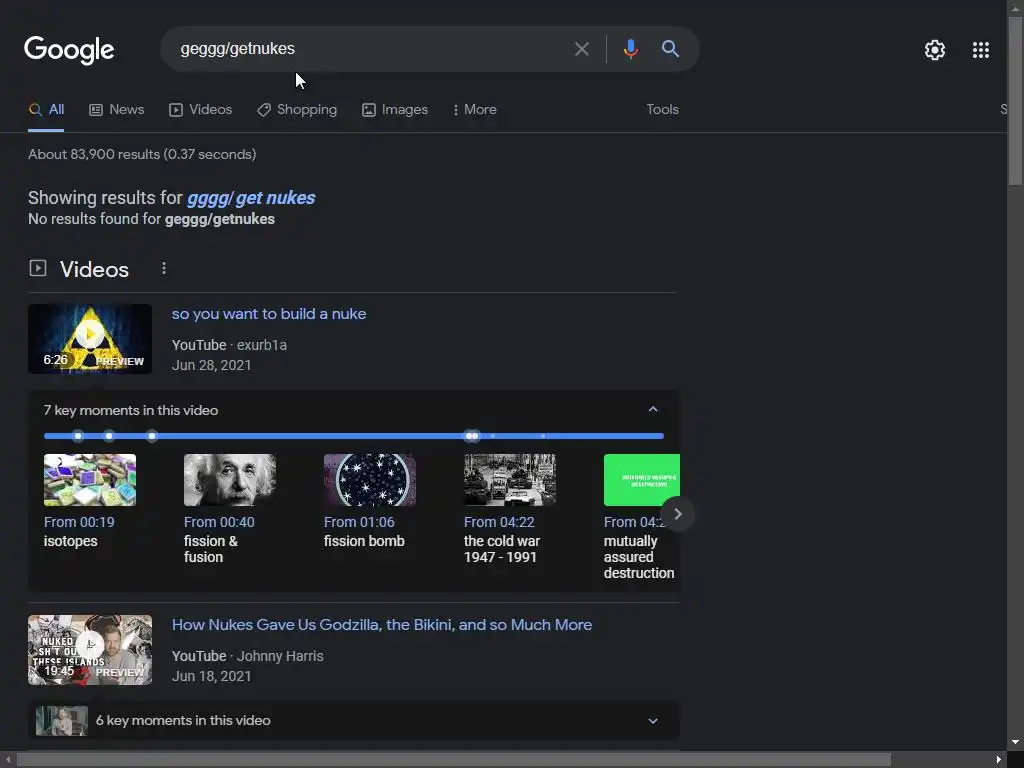The height and width of the screenshot is (768, 1024).
Task: Clear the search box with X icon
Action: pos(581,49)
